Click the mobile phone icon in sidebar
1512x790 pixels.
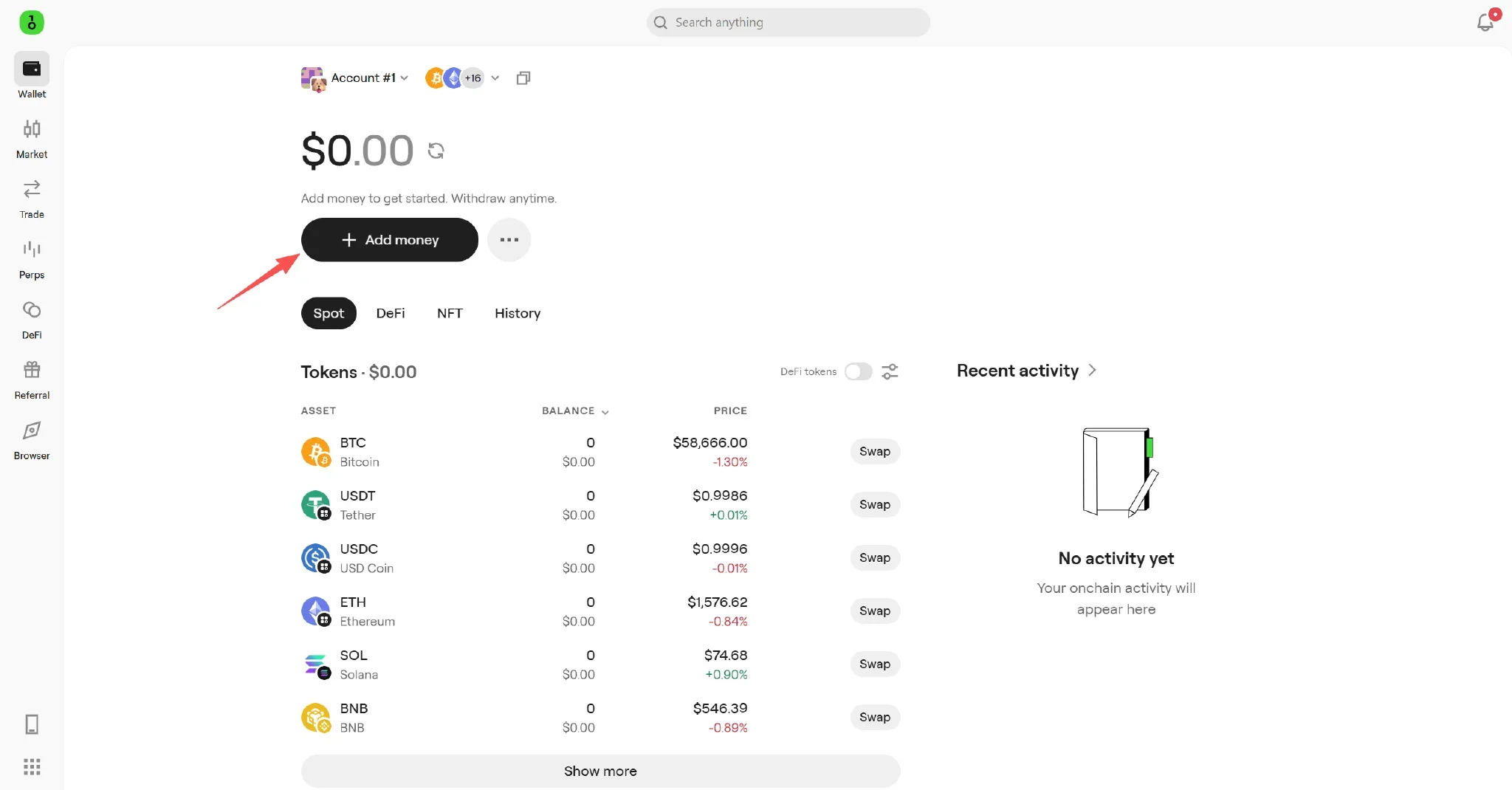32,724
